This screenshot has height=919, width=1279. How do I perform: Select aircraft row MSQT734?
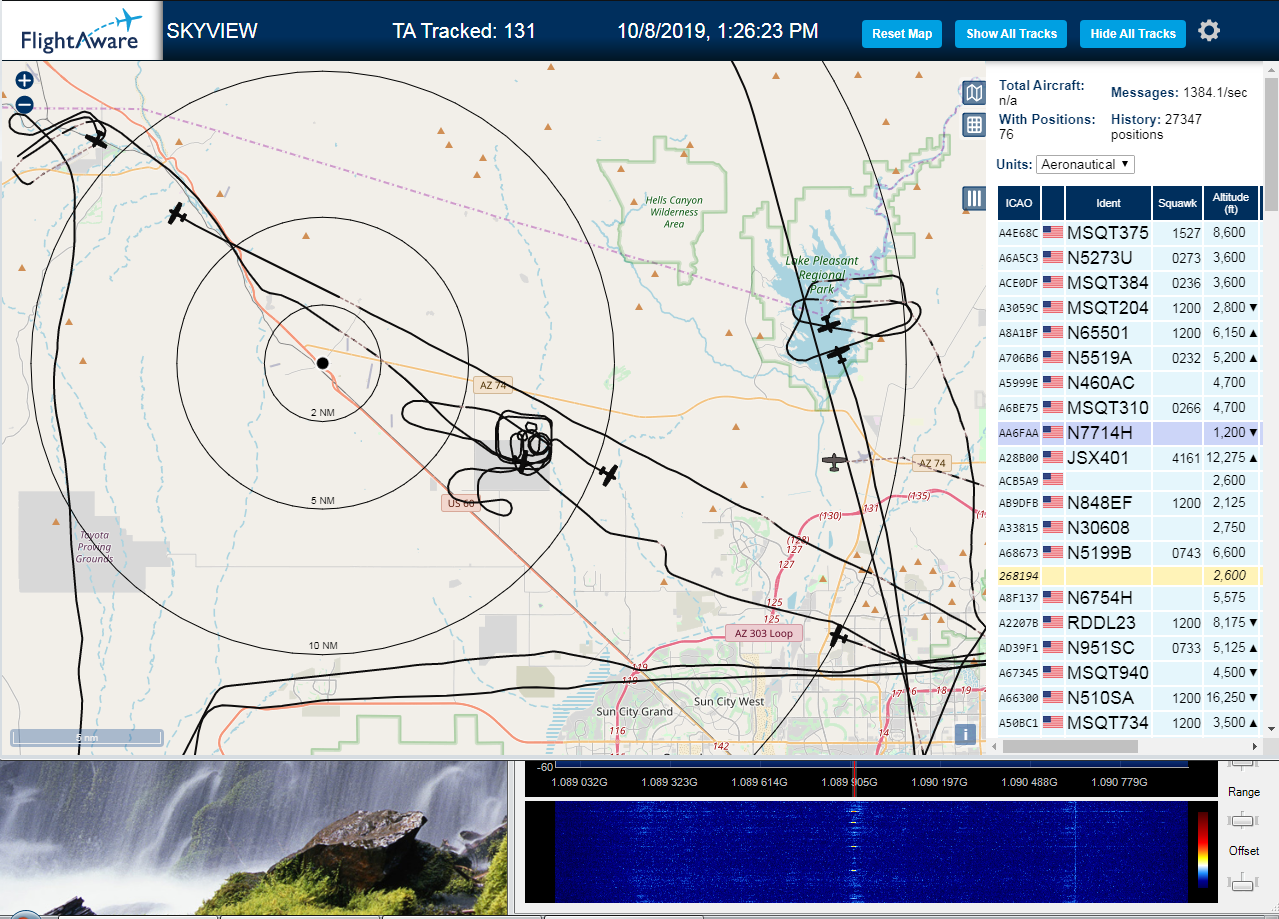[x=1129, y=722]
